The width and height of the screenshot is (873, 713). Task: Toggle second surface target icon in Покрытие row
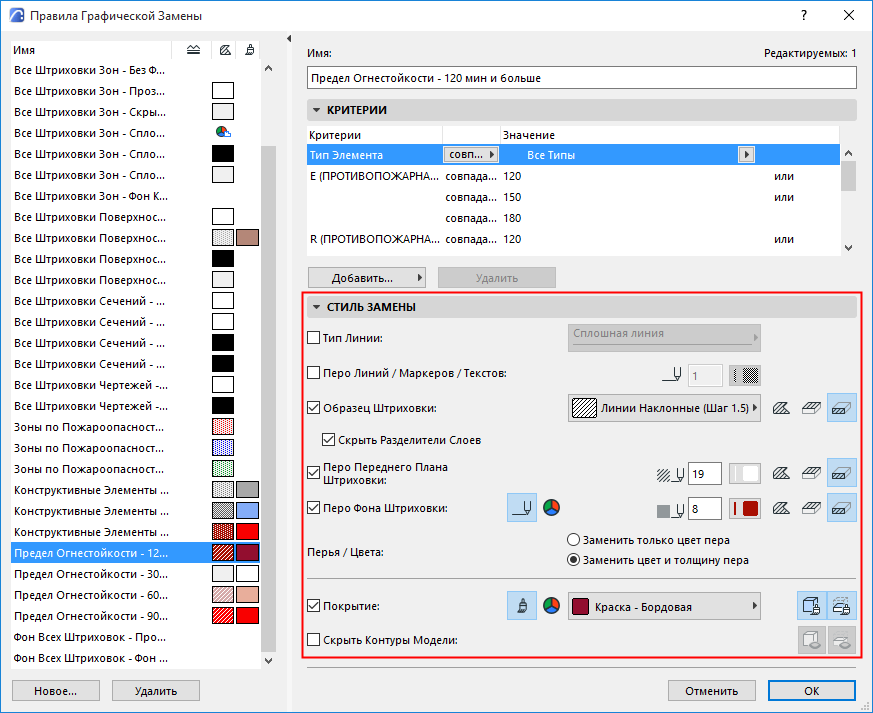pyautogui.click(x=842, y=606)
